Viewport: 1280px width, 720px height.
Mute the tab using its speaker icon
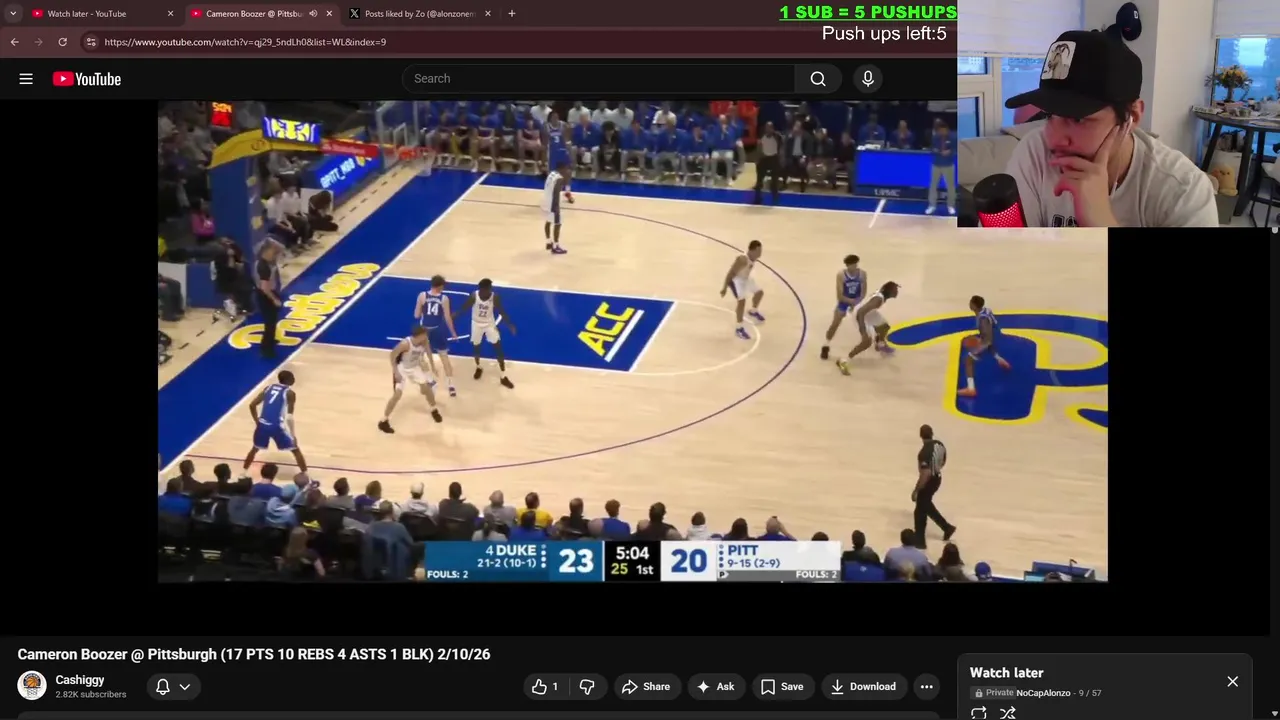(313, 14)
